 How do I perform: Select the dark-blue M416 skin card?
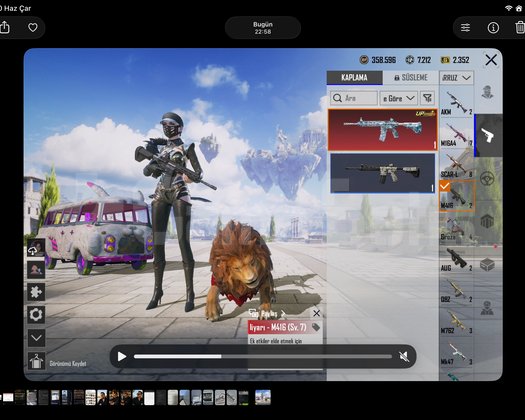click(x=383, y=173)
